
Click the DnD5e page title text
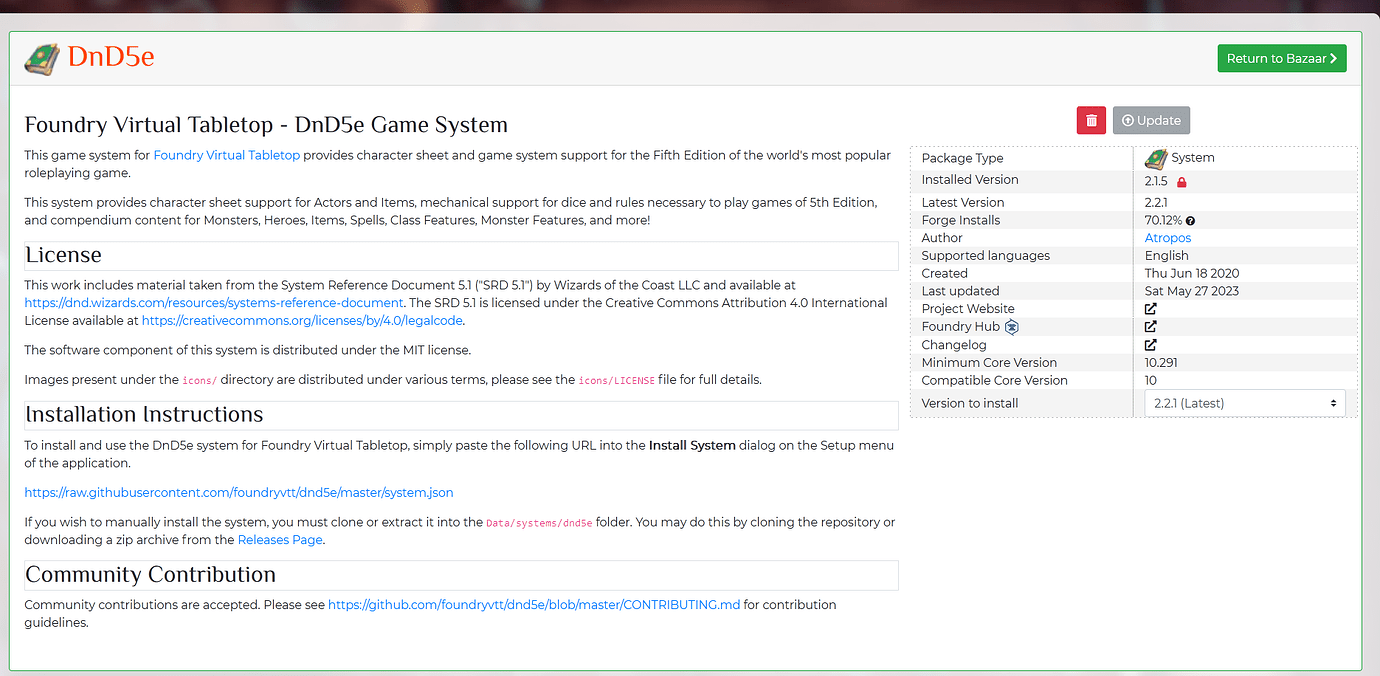point(111,58)
